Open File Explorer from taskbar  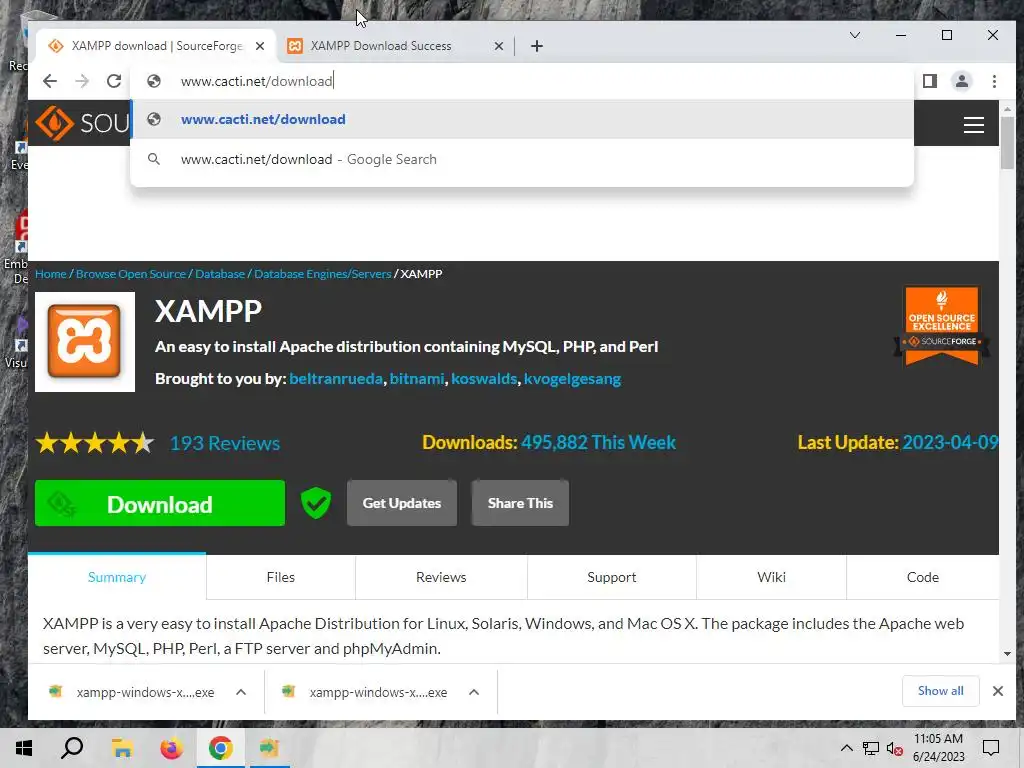pos(122,748)
